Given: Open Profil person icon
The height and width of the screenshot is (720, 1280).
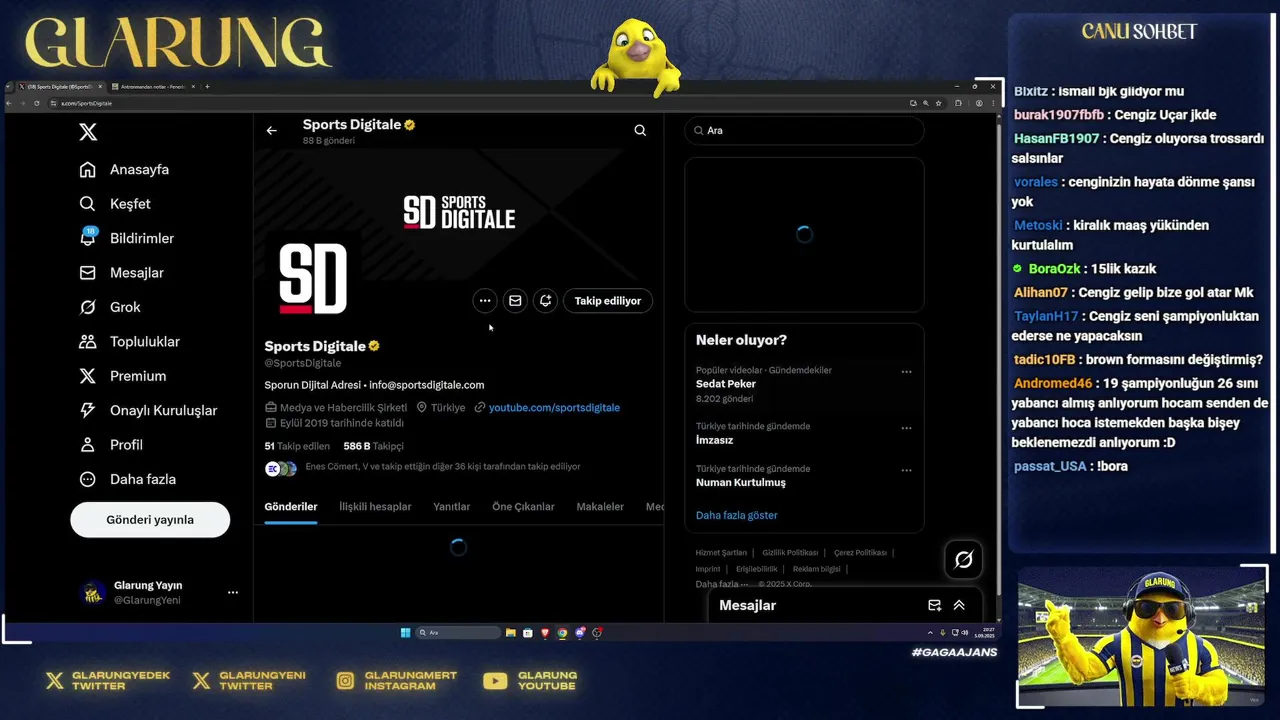Looking at the screenshot, I should click(x=88, y=445).
